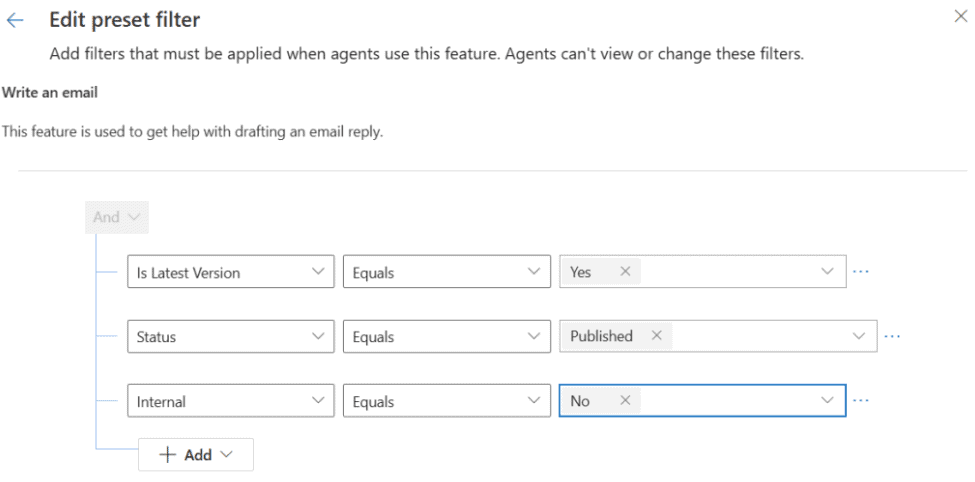The height and width of the screenshot is (482, 975).
Task: Click inside the Internal value input field
Action: tap(730, 401)
